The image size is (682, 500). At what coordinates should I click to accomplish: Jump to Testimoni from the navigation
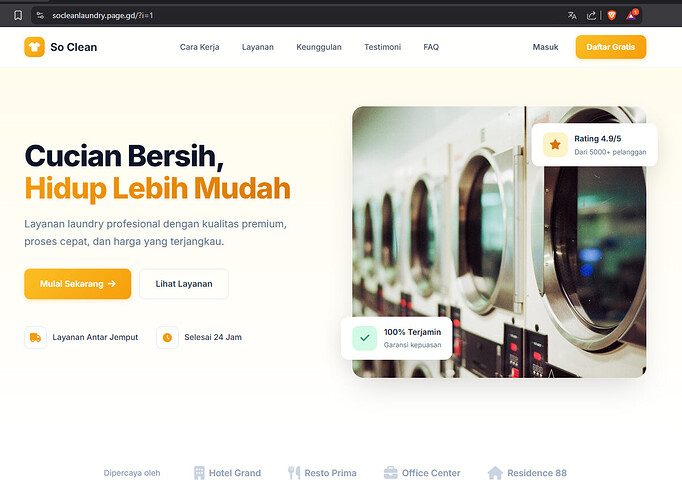click(x=382, y=47)
